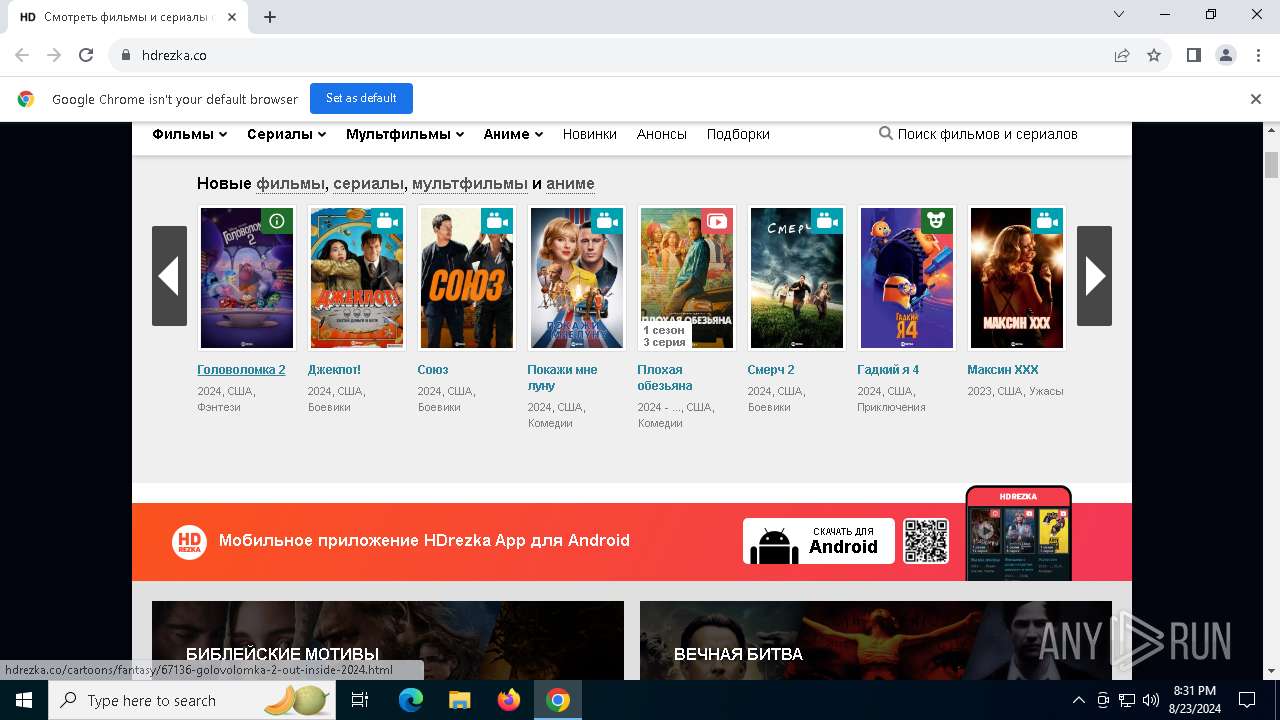Click the site lock icon in address bar

click(x=126, y=55)
